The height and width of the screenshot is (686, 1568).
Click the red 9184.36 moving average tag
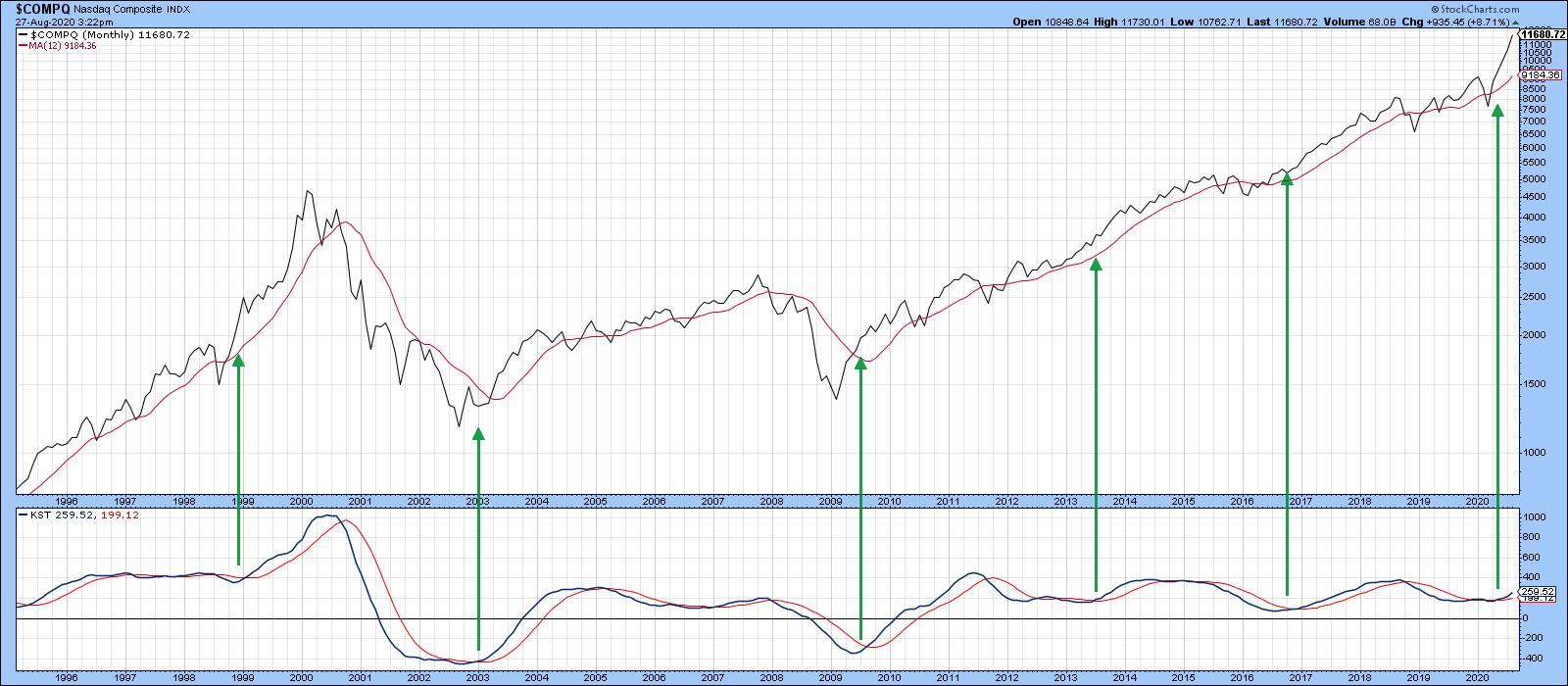(x=1539, y=74)
